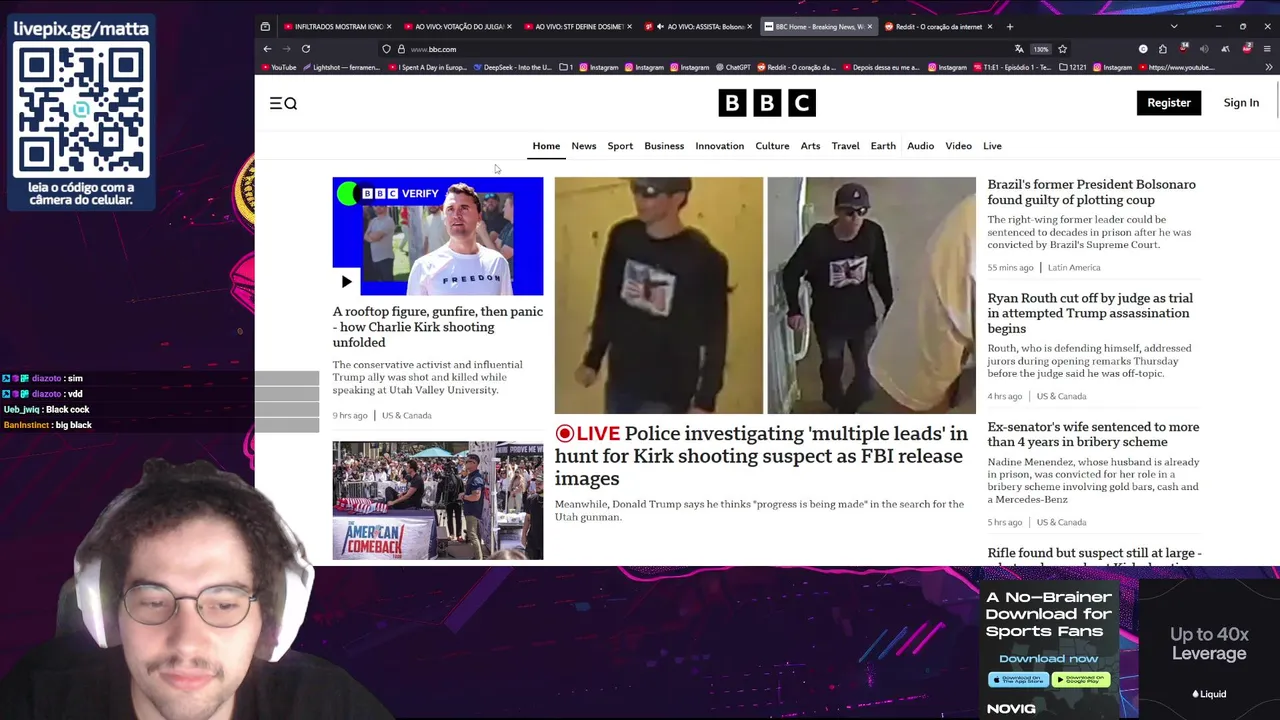Switch to the AO VIVO: ASSISTA: Bolsona tab
This screenshot has width=1280, height=720.
(x=698, y=27)
